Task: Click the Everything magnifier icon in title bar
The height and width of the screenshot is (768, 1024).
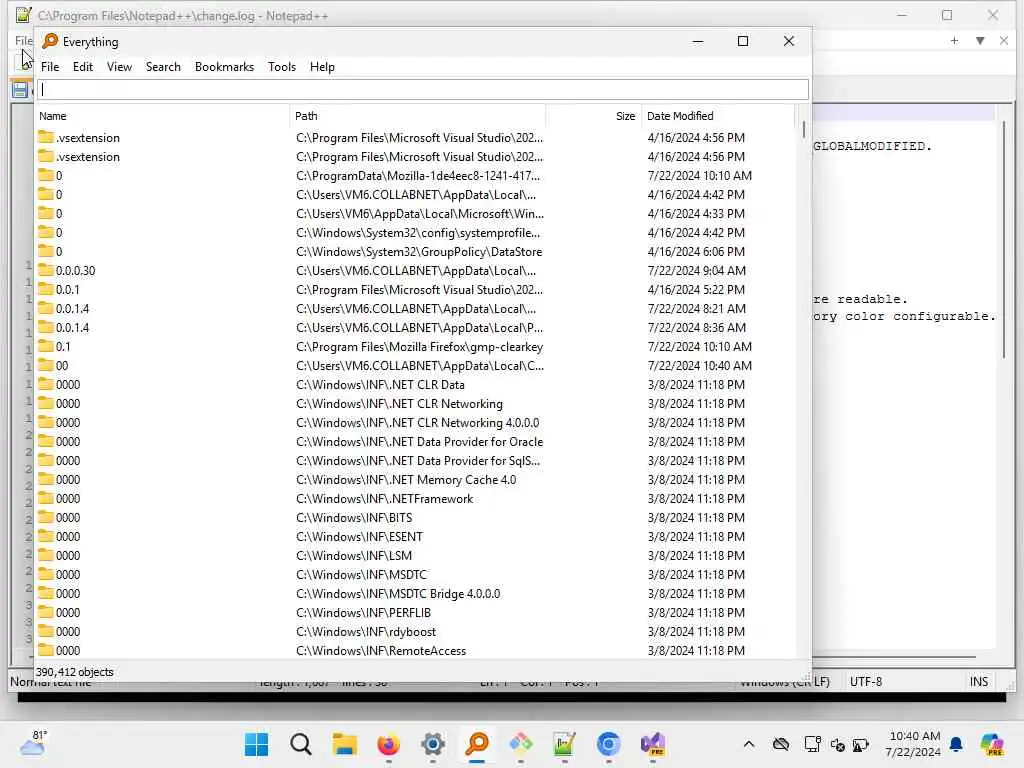Action: 50,41
